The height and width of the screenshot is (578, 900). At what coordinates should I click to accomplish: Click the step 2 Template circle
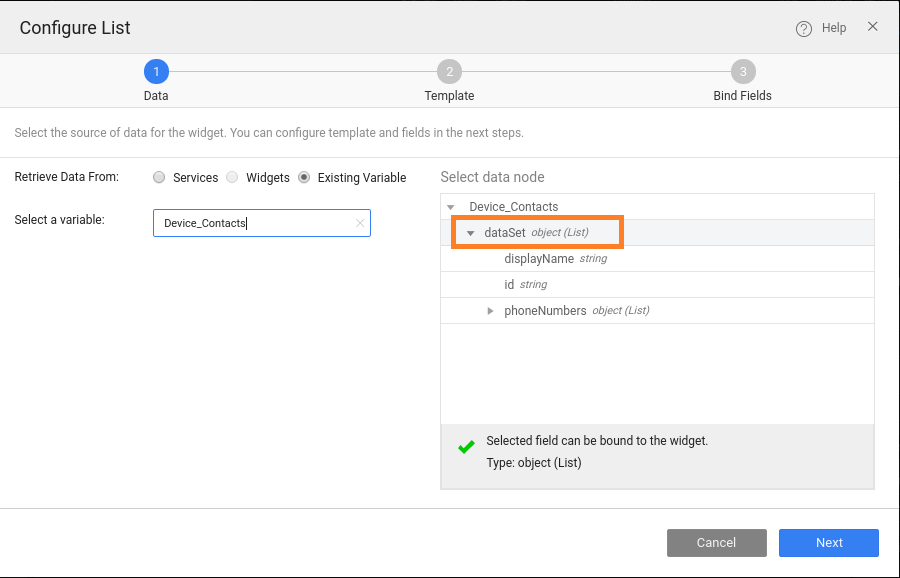(449, 71)
